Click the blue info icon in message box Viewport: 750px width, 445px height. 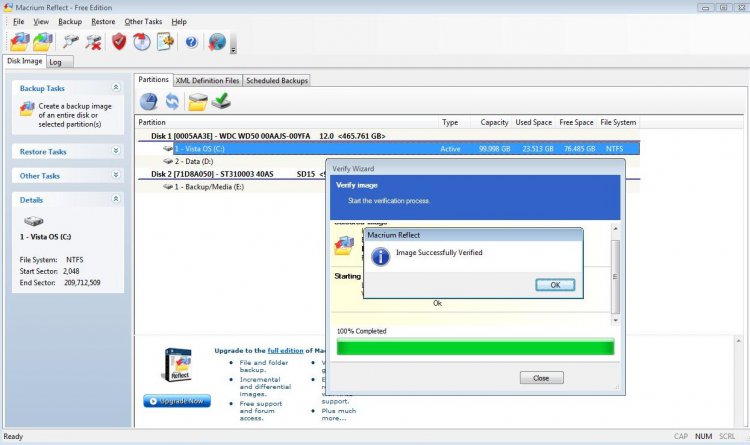(380, 257)
